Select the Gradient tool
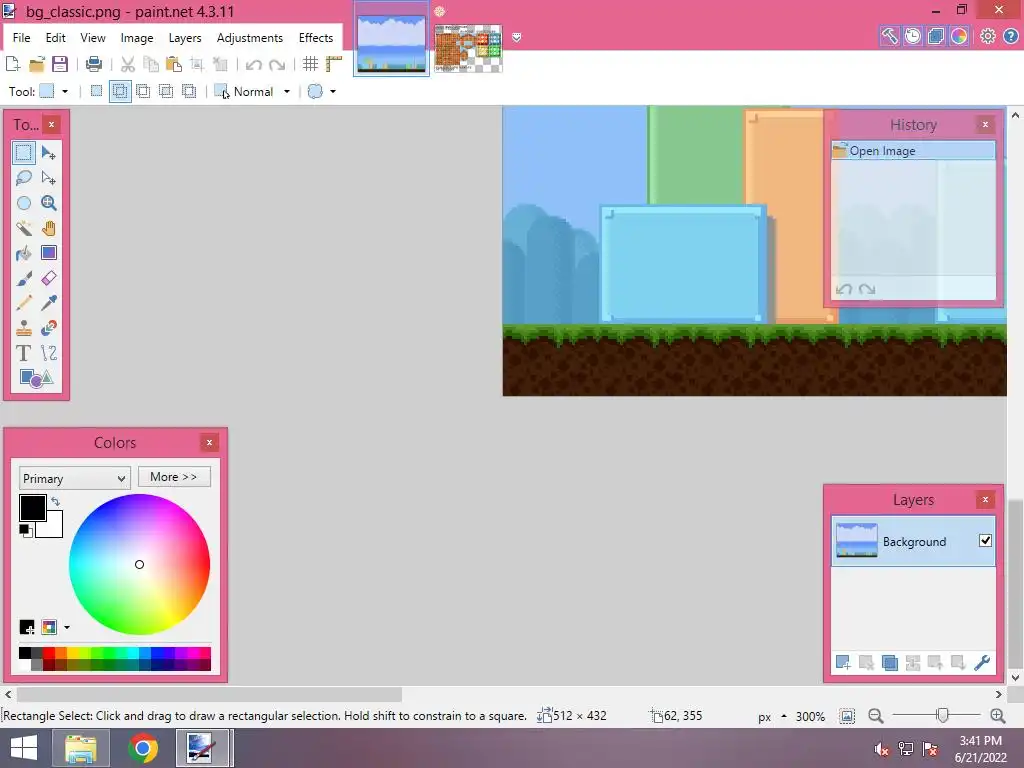The width and height of the screenshot is (1024, 768). point(48,253)
